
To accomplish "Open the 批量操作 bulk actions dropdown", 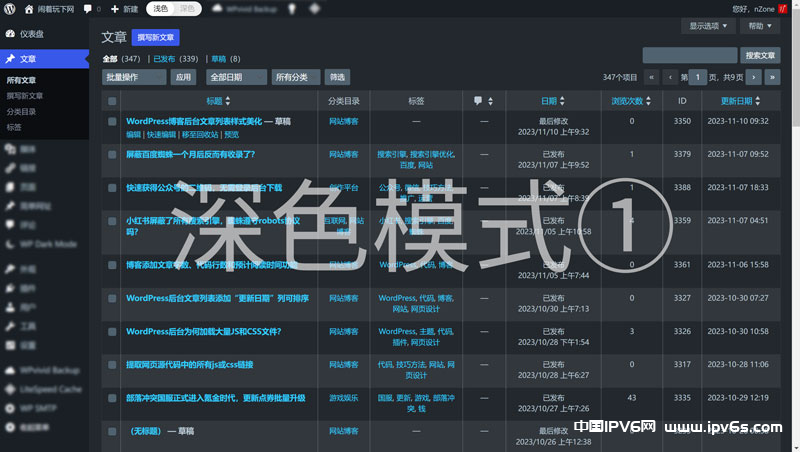I will pyautogui.click(x=134, y=77).
